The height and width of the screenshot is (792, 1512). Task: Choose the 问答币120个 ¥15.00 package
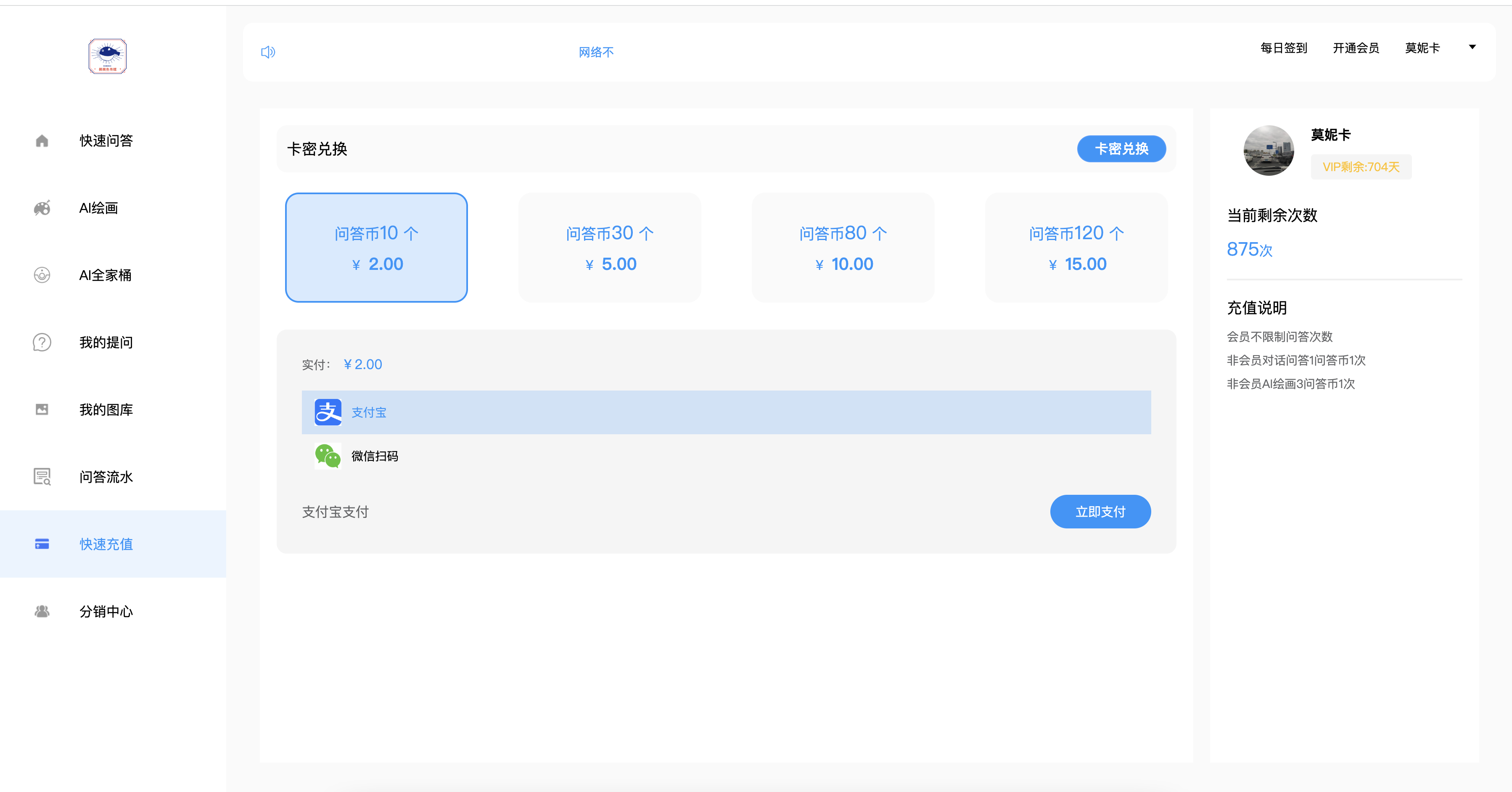coord(1076,248)
